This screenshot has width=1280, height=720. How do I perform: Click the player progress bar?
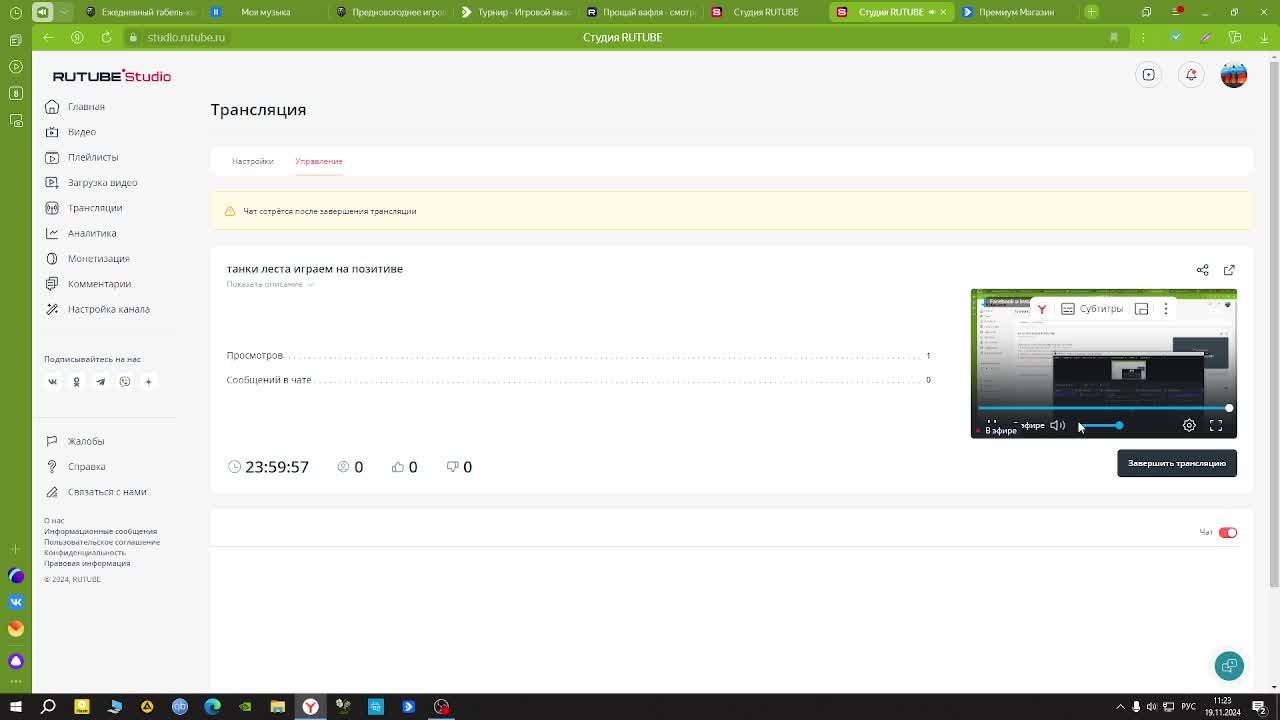click(1104, 408)
